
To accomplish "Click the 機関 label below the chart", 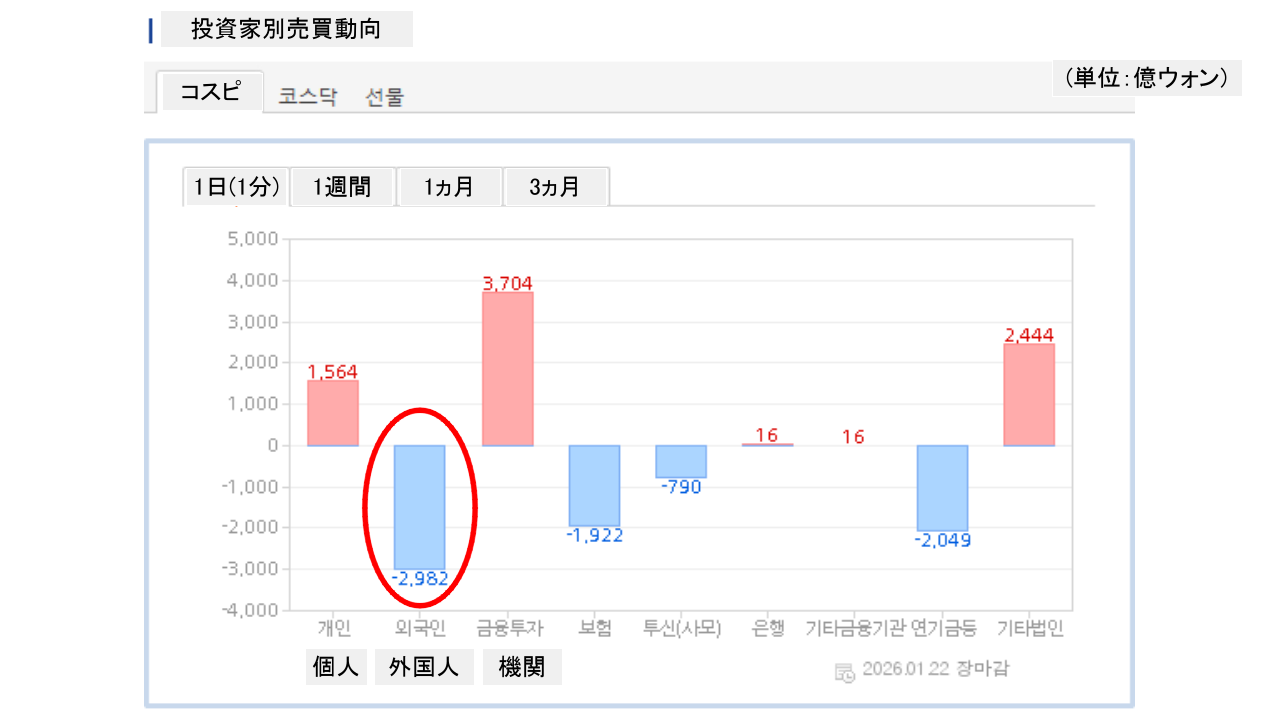I will click(522, 667).
